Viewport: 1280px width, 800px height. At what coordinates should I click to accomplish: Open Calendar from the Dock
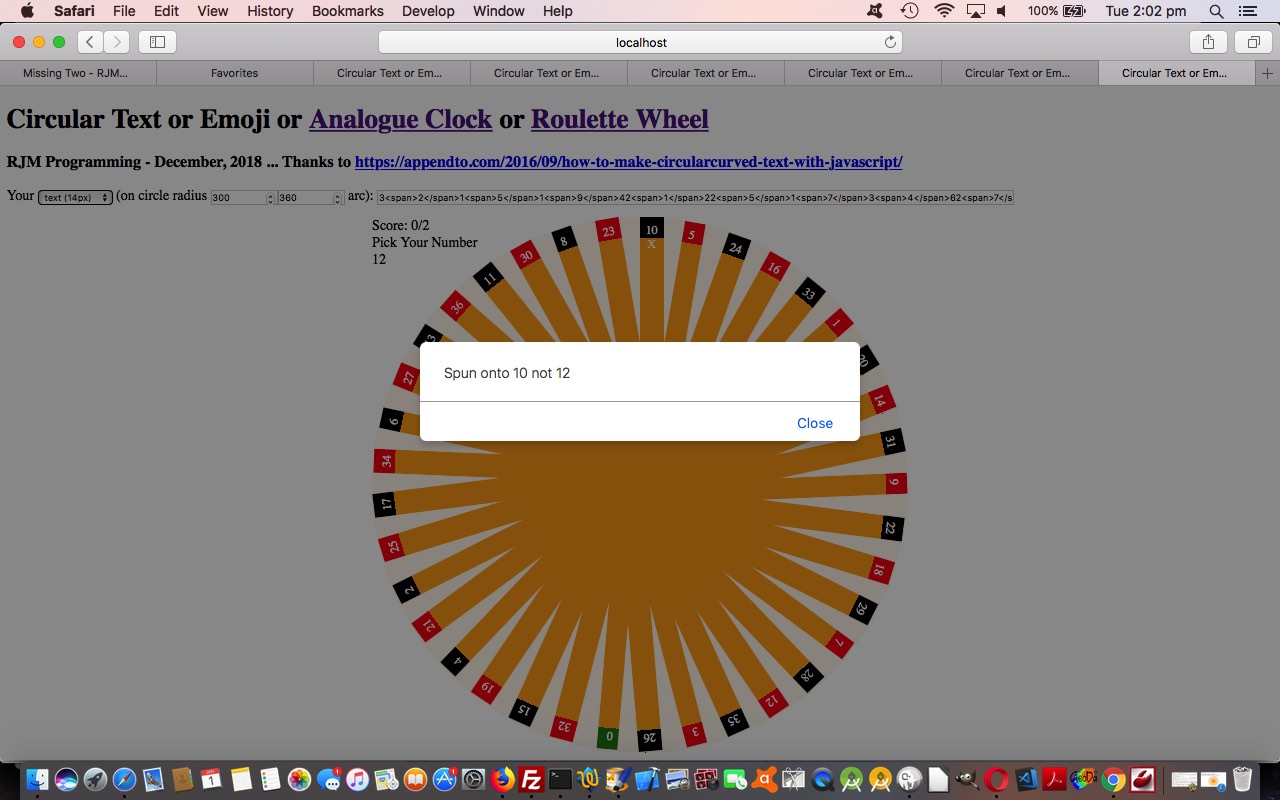212,779
